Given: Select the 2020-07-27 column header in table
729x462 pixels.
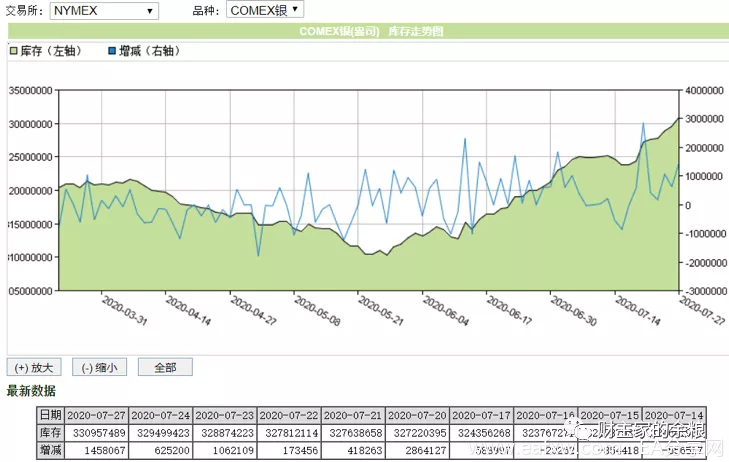Looking at the screenshot, I should tap(96, 415).
